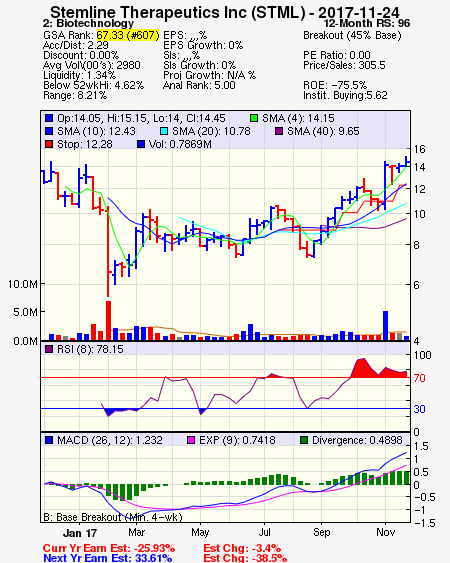Click 'EXP (9): 0.7418' label
This screenshot has height=563, width=450.
click(x=237, y=440)
